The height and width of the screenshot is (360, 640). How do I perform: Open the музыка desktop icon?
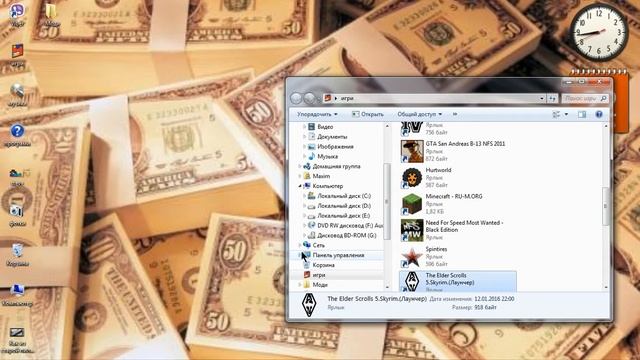[x=17, y=96]
